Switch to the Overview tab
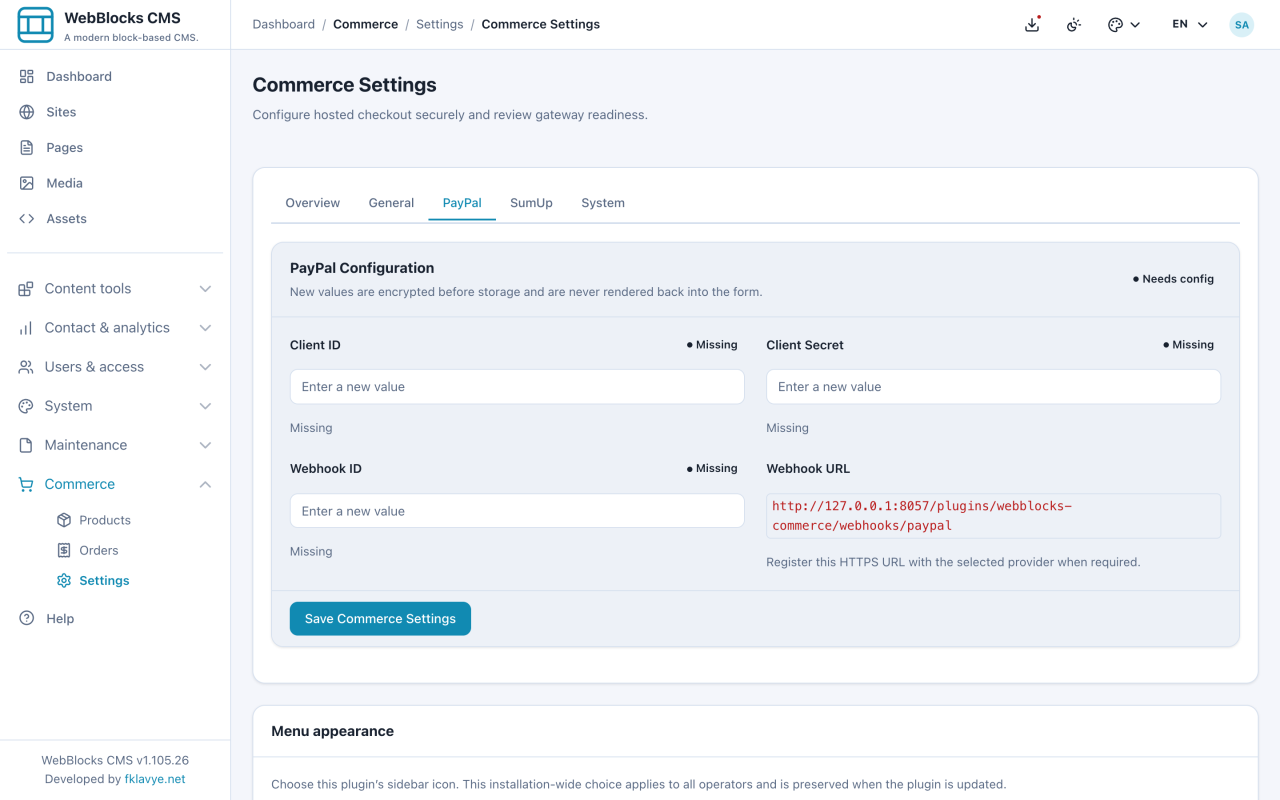Viewport: 1280px width, 800px height. pos(312,202)
